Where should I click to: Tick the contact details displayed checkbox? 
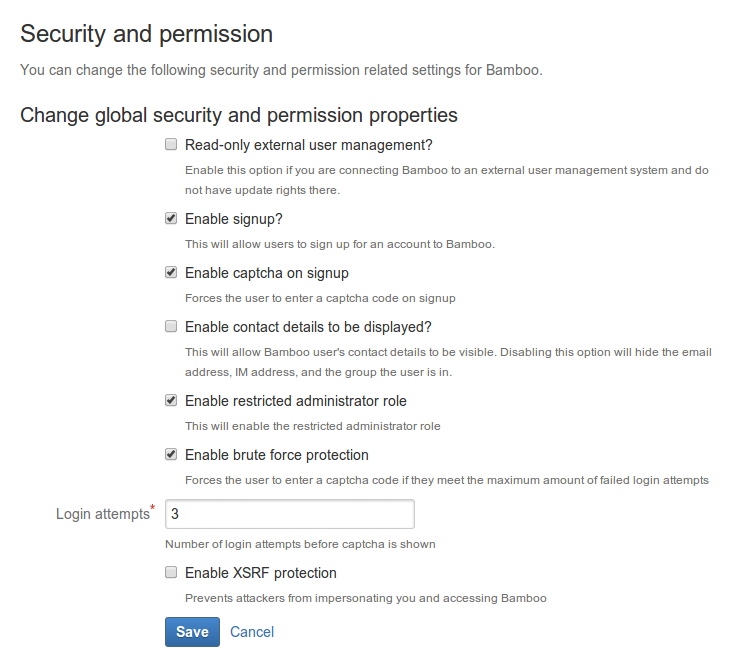(171, 327)
